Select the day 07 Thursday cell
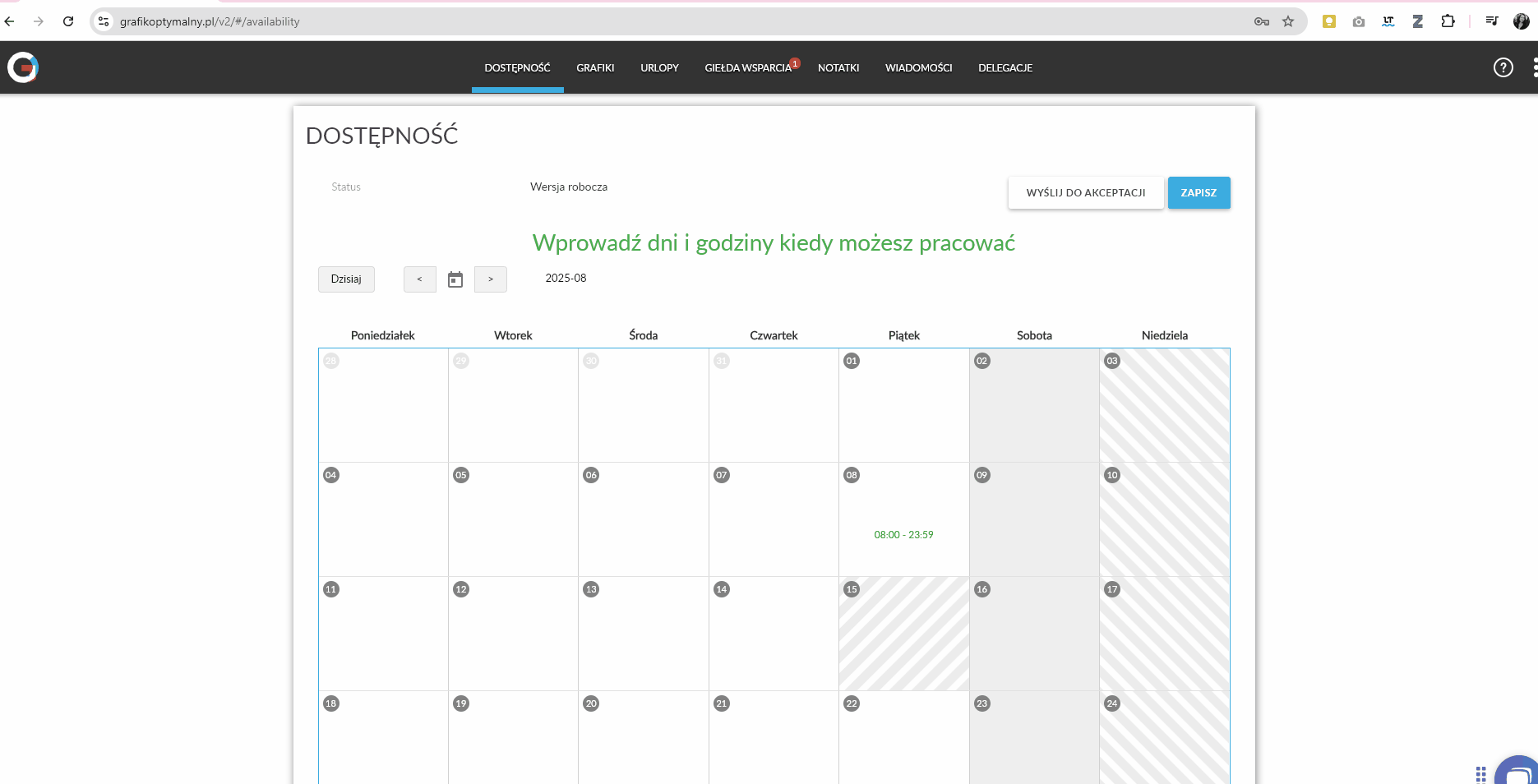Viewport: 1538px width, 784px height. [x=774, y=519]
